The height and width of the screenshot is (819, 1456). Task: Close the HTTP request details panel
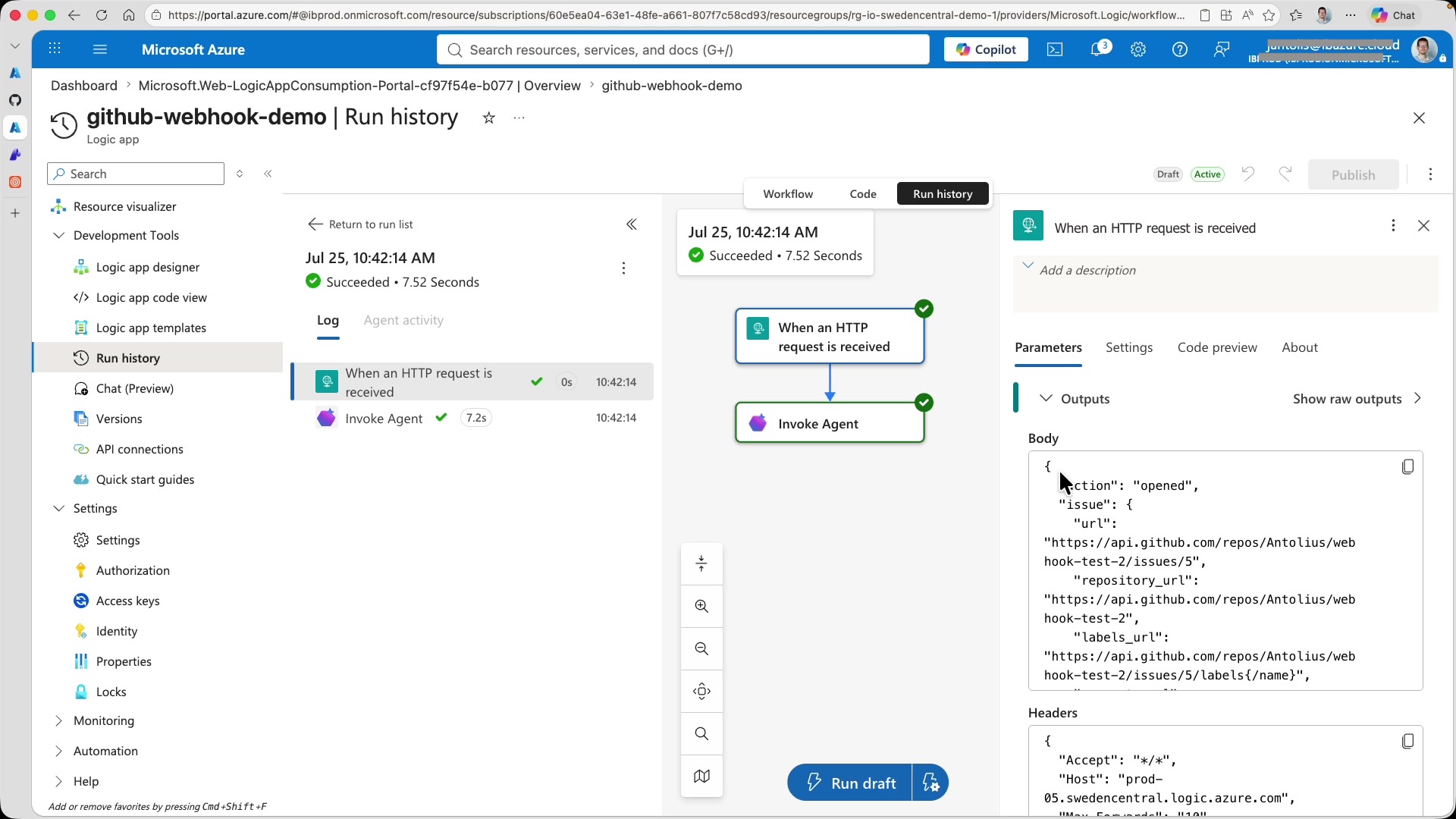1423,226
